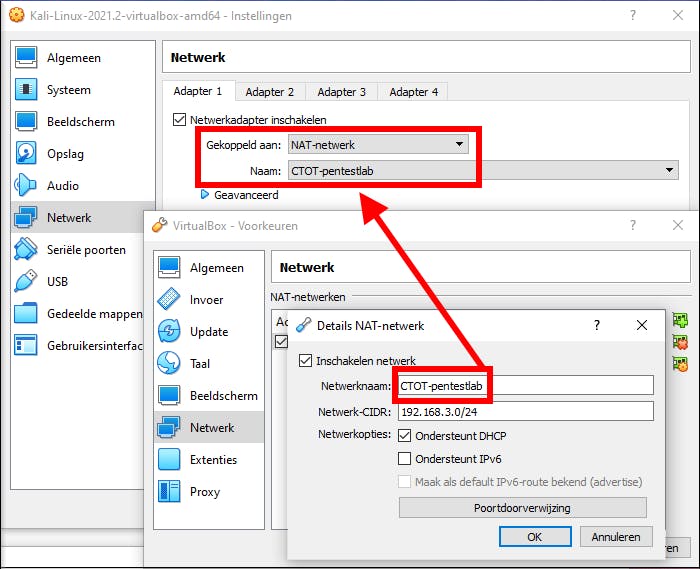700x569 pixels.
Task: Open Gekoppeld aan NAT-netwerk dropdown
Action: [379, 145]
